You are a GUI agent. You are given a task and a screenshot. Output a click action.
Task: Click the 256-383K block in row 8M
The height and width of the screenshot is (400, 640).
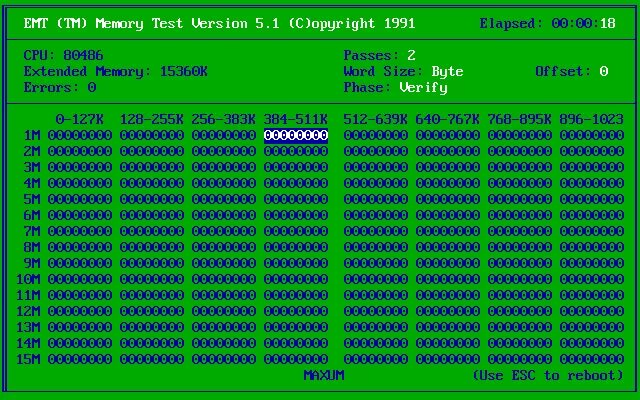coord(224,247)
